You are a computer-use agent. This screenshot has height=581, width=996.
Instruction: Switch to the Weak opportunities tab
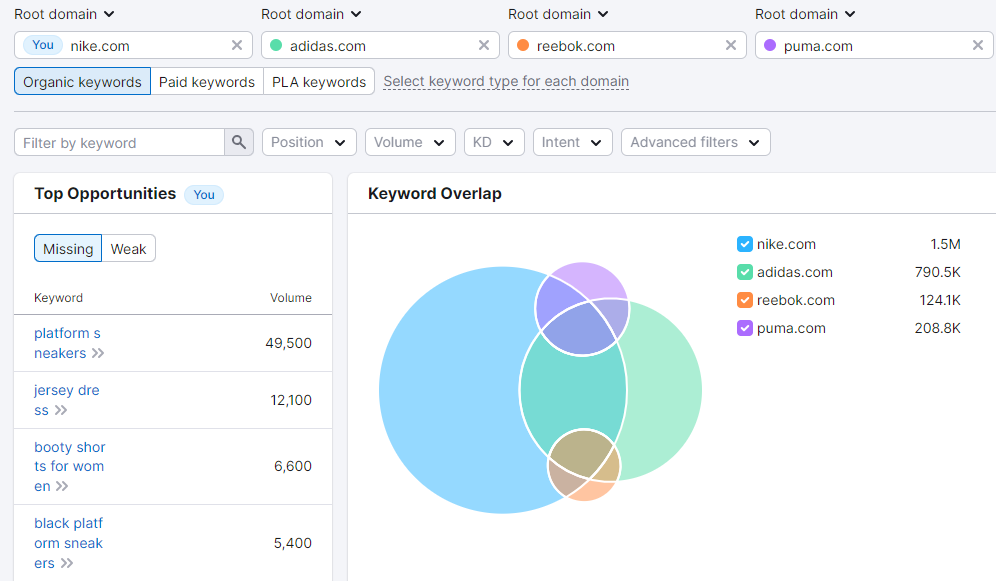point(128,248)
